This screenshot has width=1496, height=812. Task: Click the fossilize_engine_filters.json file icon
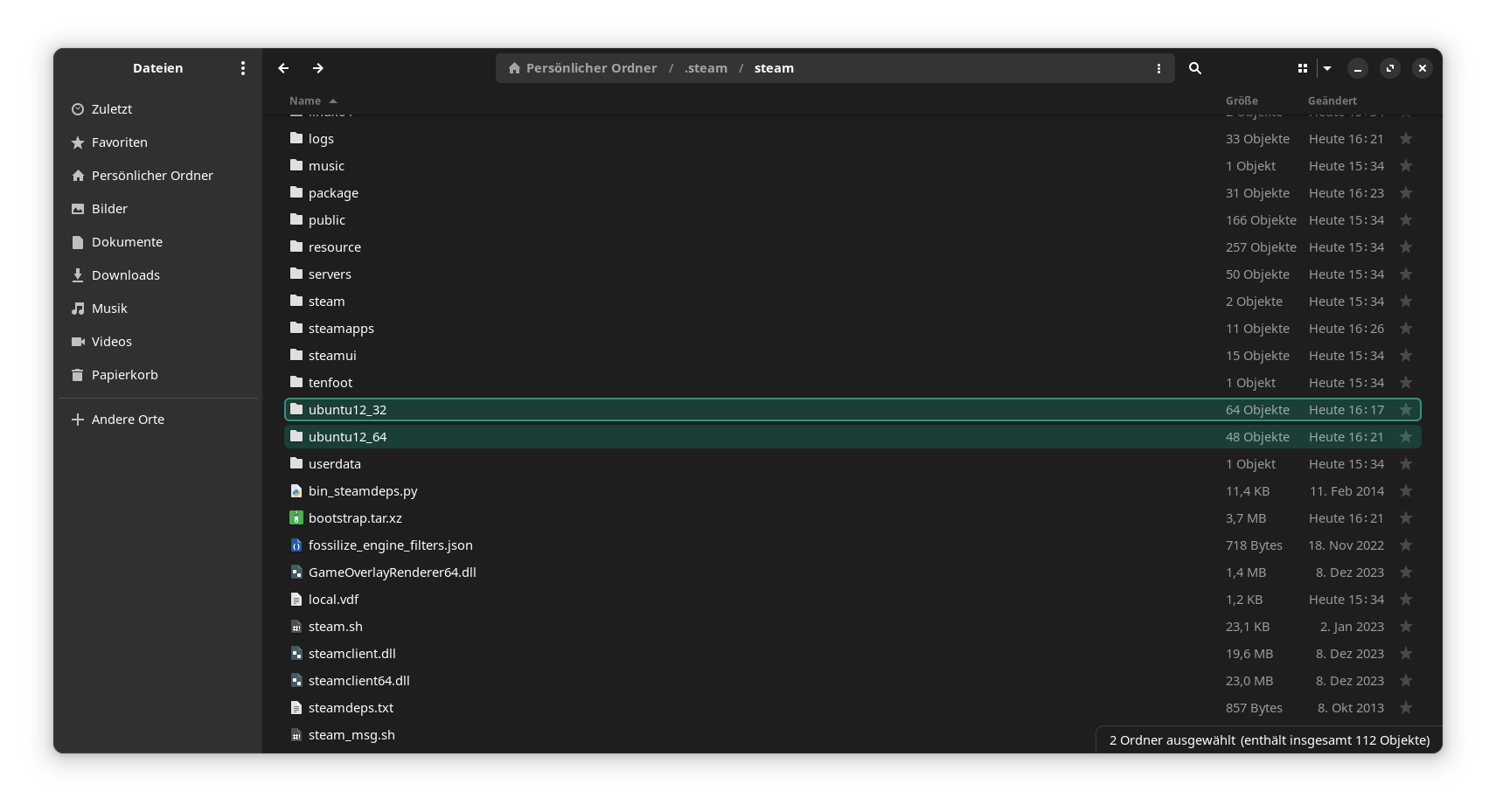coord(296,545)
